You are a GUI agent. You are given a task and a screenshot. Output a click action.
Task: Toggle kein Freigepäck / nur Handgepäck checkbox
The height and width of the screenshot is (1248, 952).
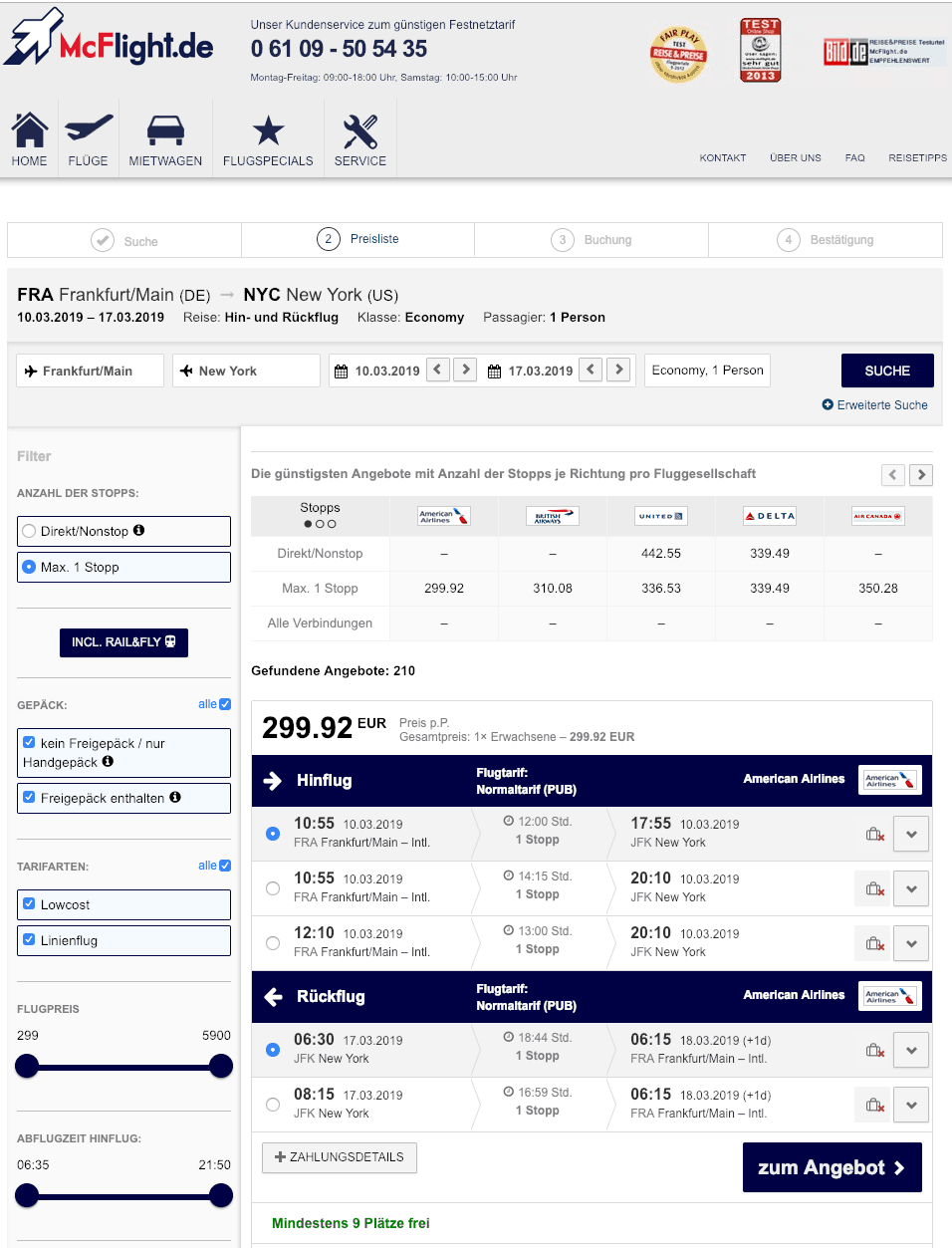coord(29,742)
